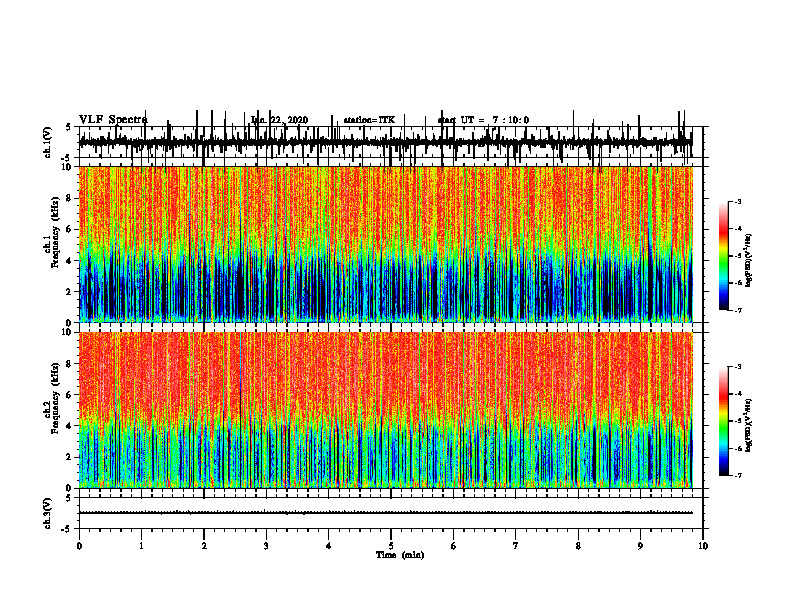Click the time axis tick label "5"
The height and width of the screenshot is (612, 792).
(391, 546)
